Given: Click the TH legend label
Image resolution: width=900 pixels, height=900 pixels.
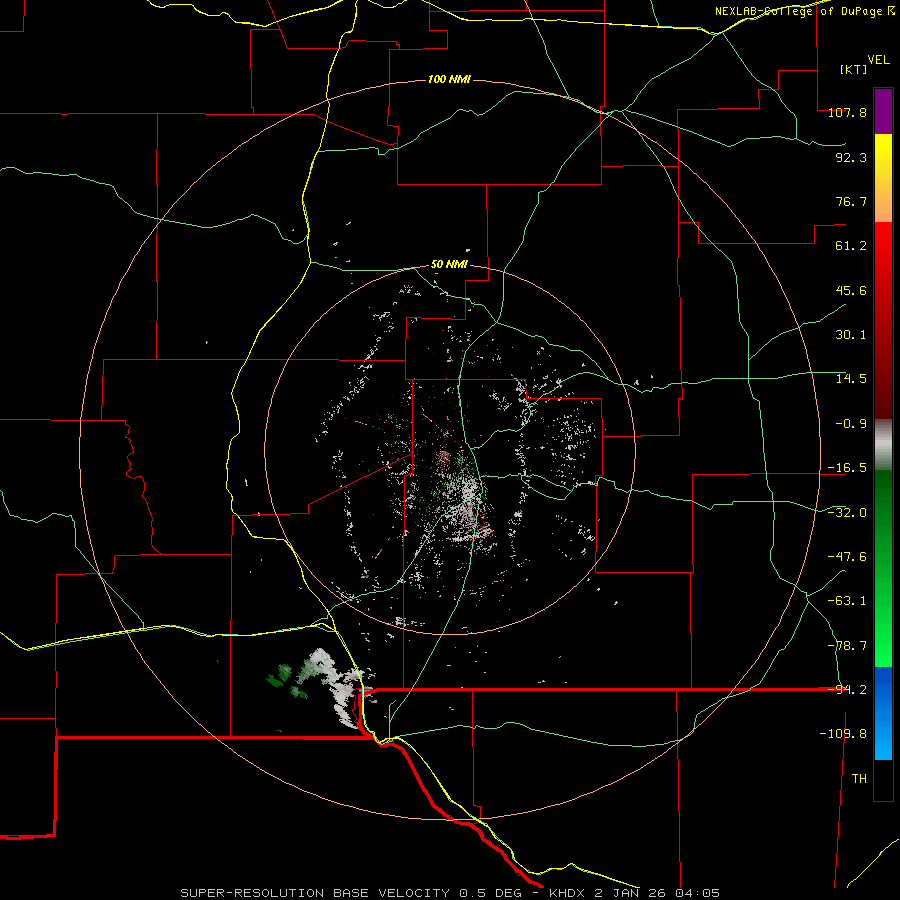Looking at the screenshot, I should [x=859, y=779].
